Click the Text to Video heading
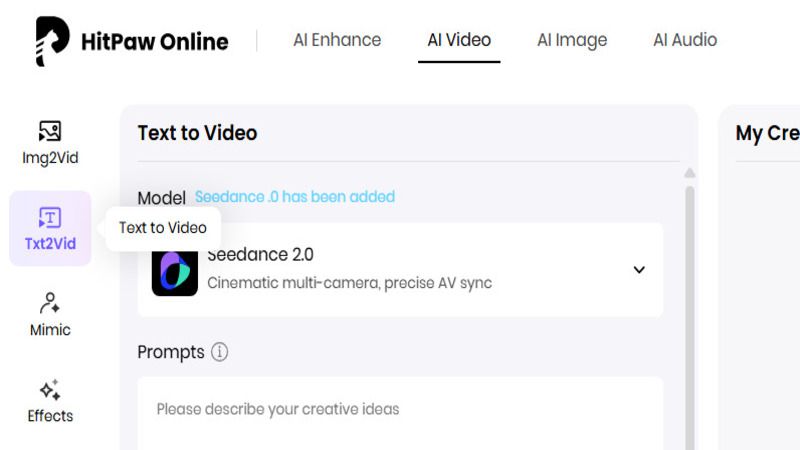Viewport: 800px width, 450px height. pos(197,133)
